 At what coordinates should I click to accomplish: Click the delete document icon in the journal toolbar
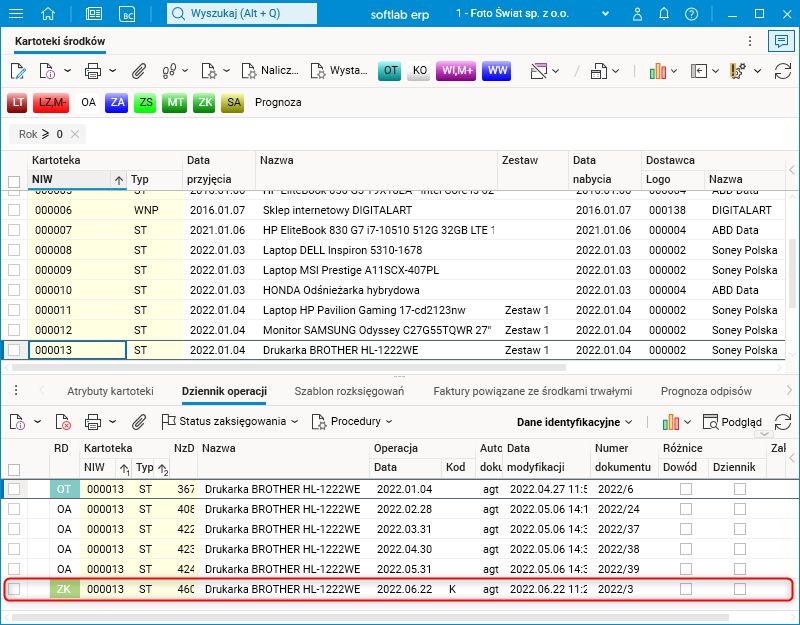(x=62, y=422)
